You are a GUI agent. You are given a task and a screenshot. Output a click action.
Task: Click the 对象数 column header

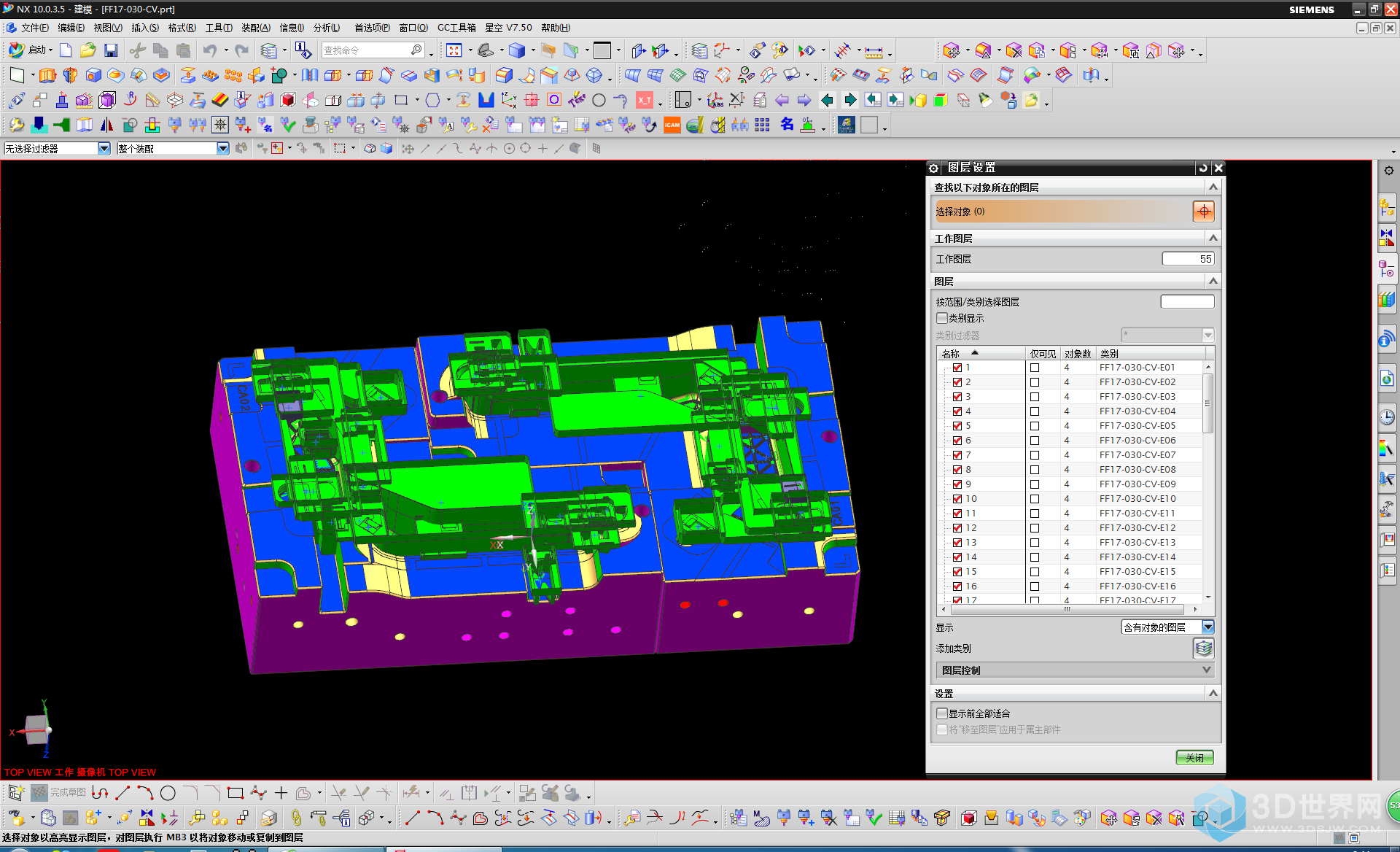coord(1078,354)
